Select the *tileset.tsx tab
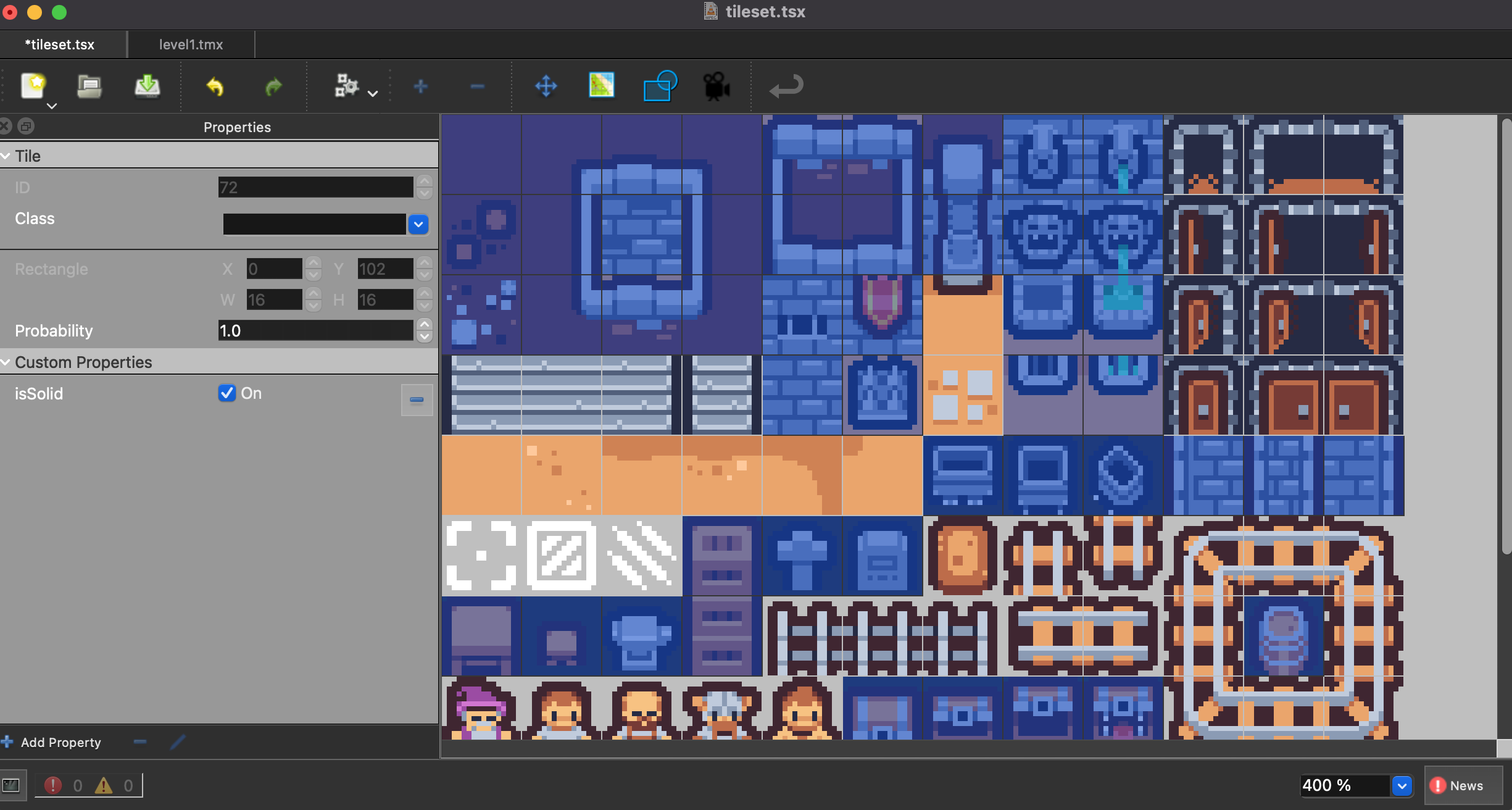 (60, 44)
